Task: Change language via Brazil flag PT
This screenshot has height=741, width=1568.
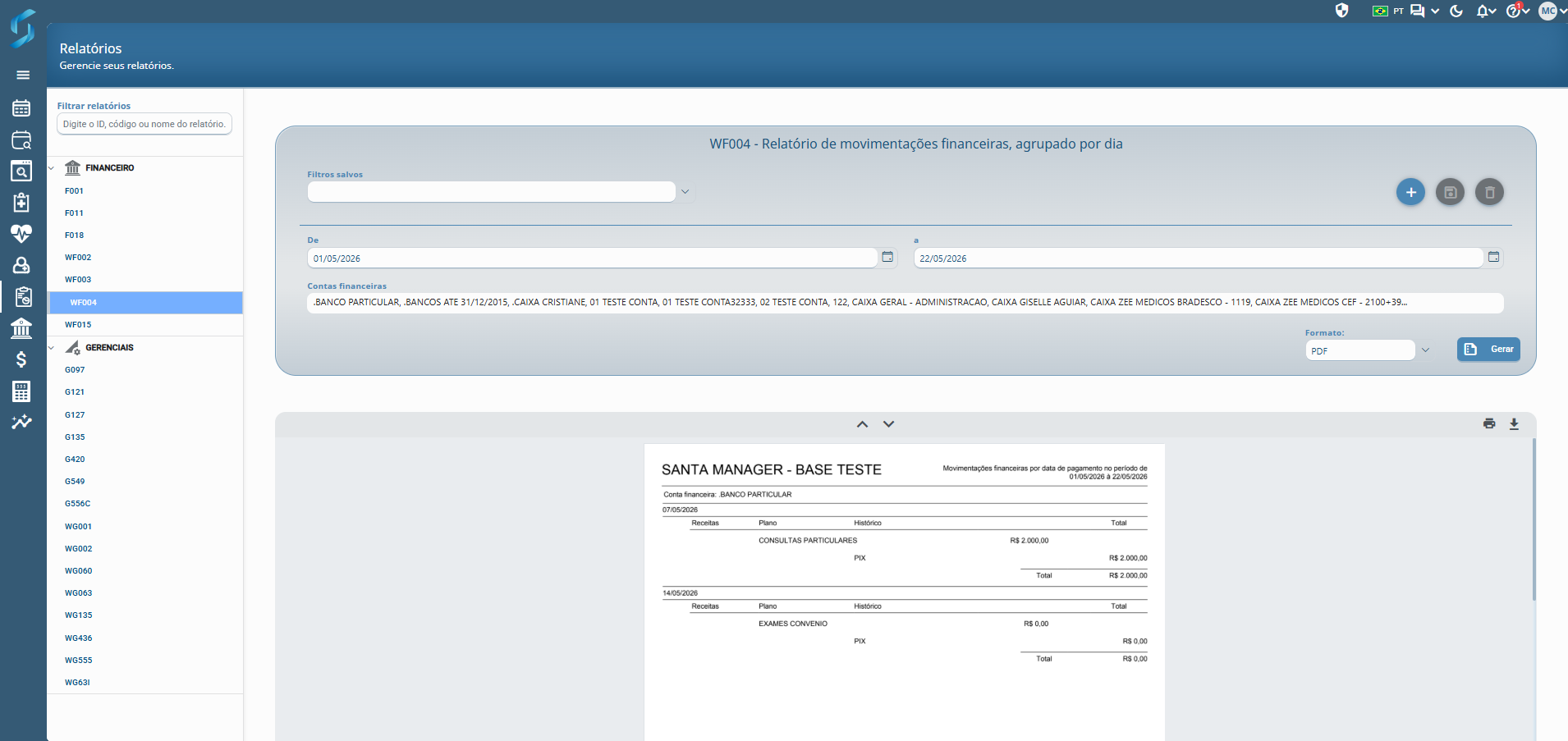Action: pyautogui.click(x=1388, y=11)
